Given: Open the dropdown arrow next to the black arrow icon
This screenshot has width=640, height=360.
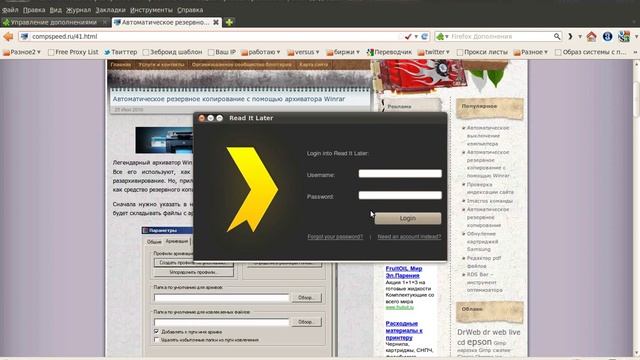Looking at the screenshot, I should [x=580, y=37].
